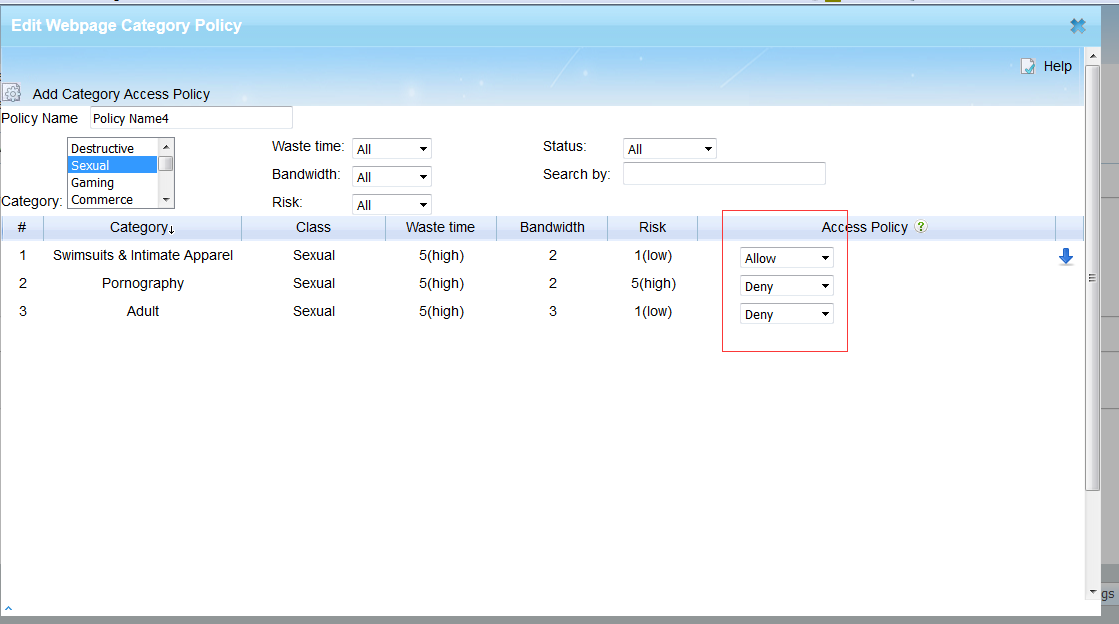This screenshot has height=624, width=1119.
Task: Sort by the Bandwidth column header
Action: (552, 227)
